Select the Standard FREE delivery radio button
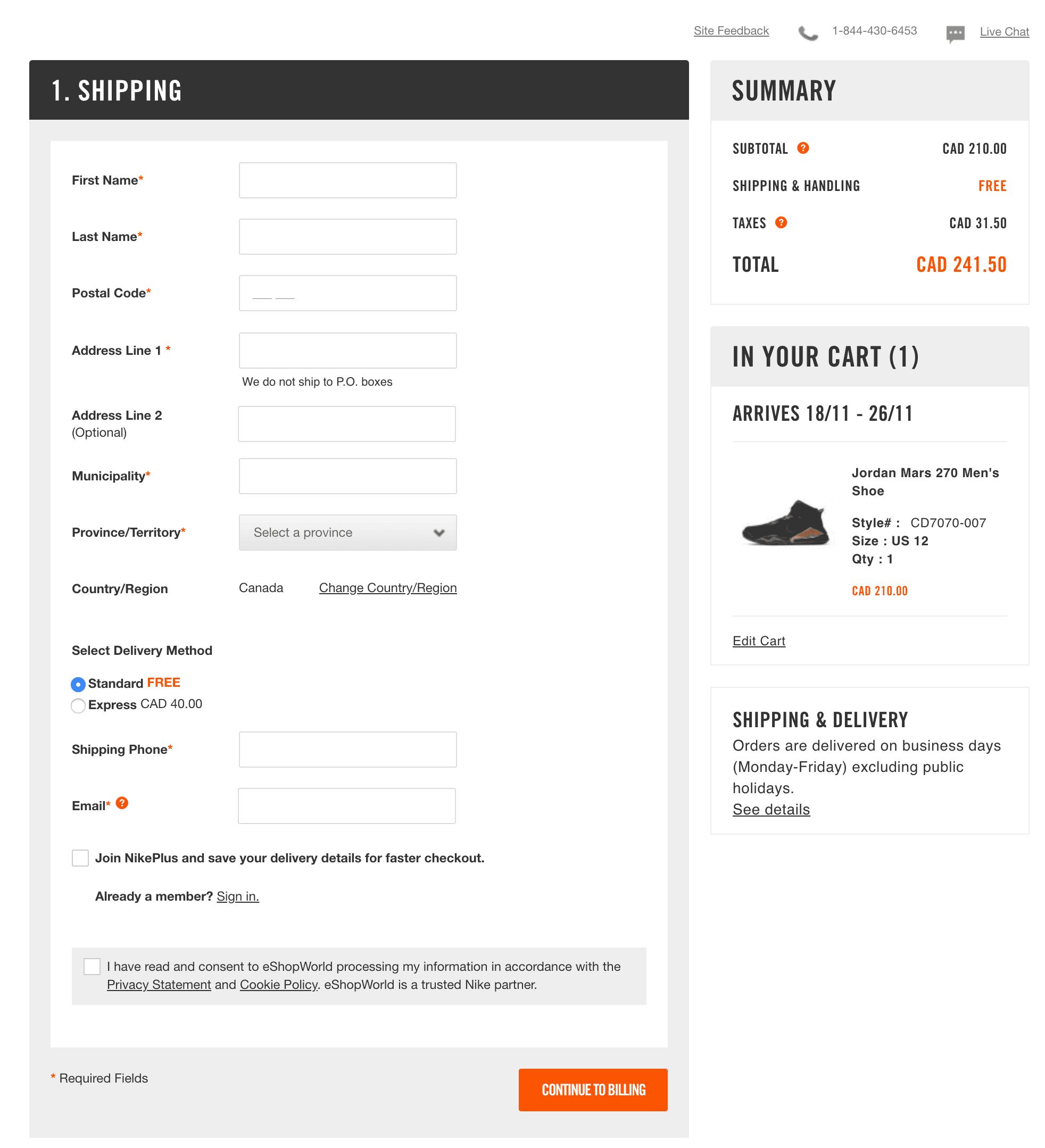 pos(78,683)
